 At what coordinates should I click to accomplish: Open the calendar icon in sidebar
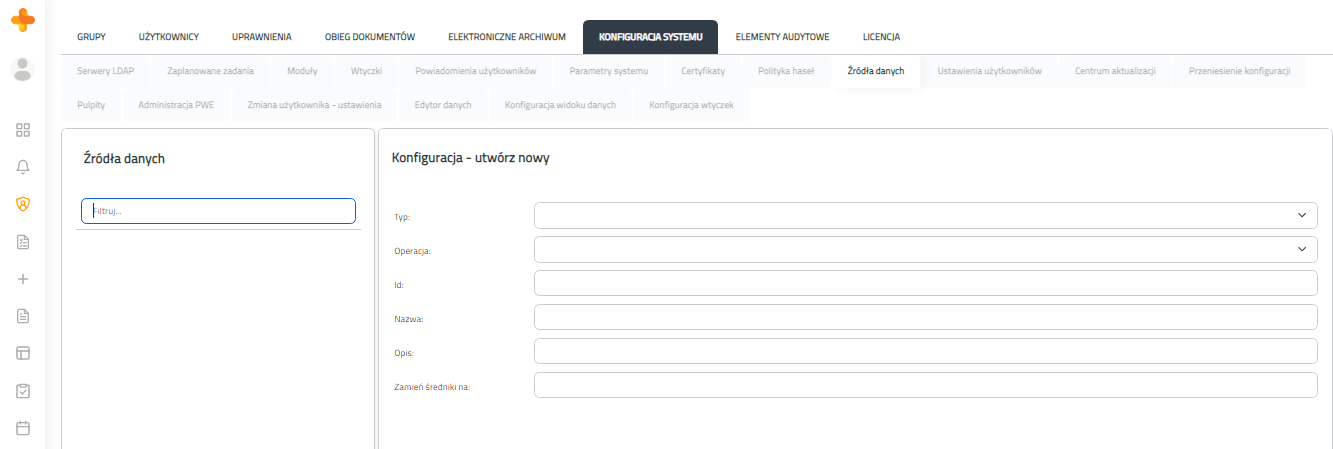tap(23, 428)
